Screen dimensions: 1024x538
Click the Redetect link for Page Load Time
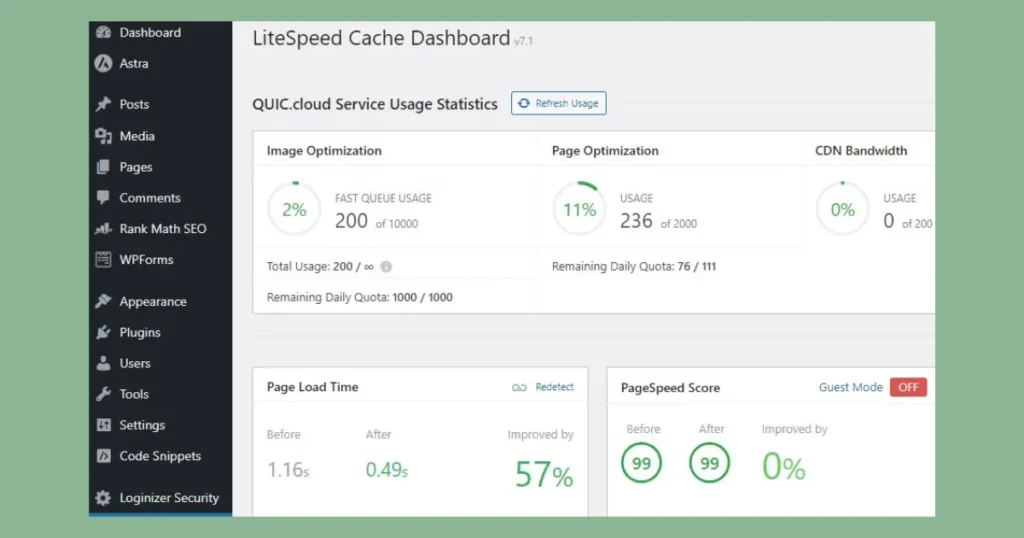pos(554,387)
